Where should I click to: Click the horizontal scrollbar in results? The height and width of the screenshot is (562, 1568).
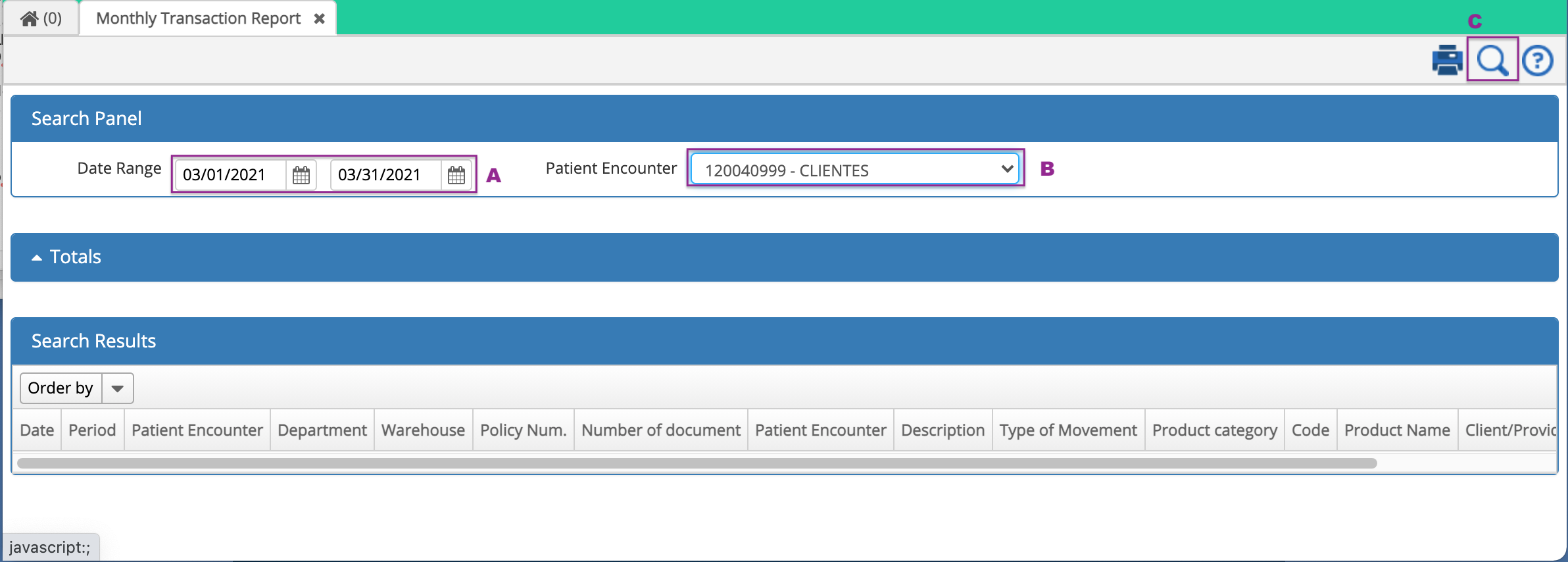(x=697, y=463)
